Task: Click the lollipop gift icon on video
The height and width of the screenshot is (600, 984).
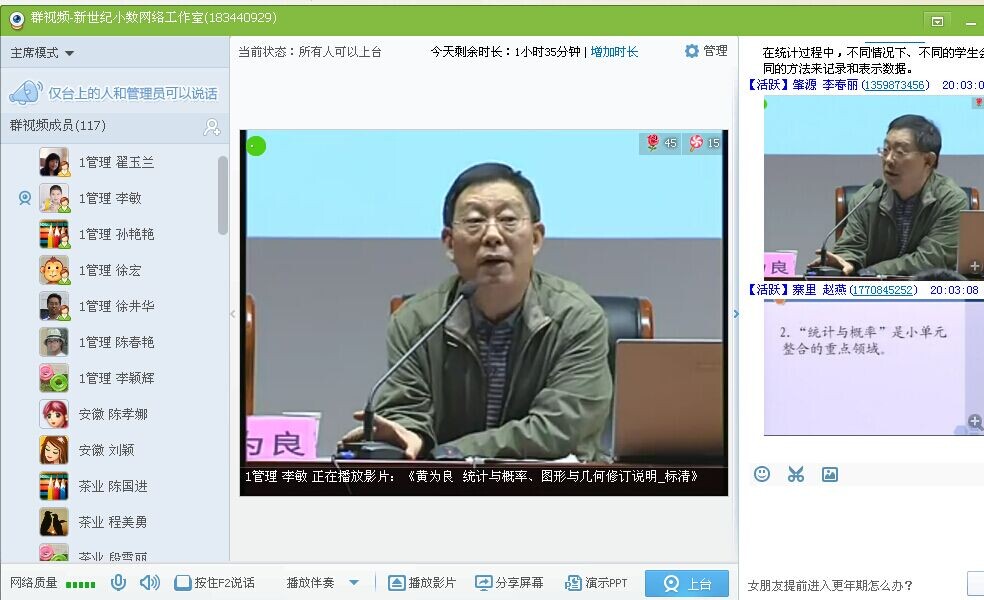Action: tap(697, 143)
